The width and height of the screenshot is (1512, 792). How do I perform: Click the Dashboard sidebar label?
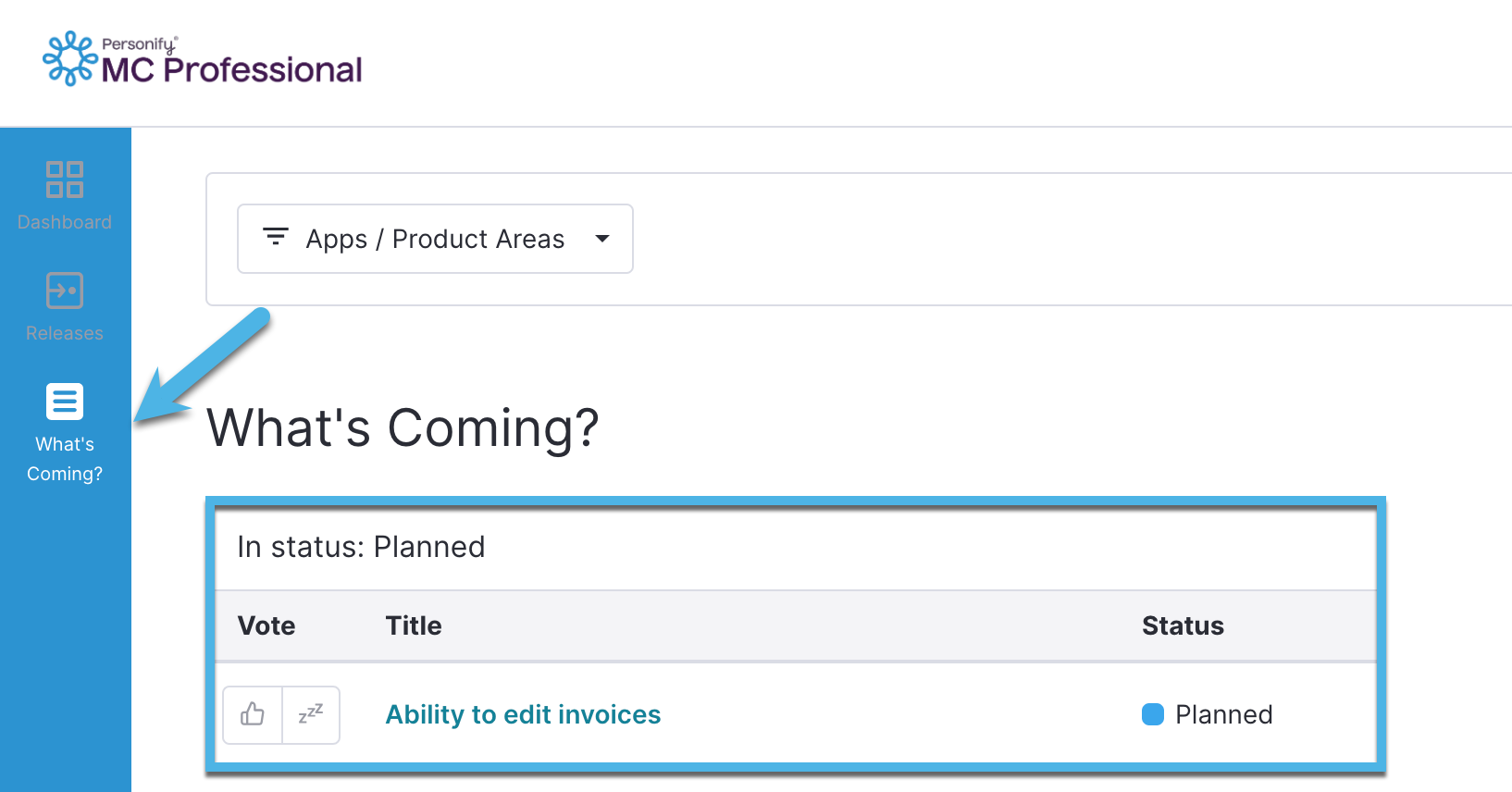[x=65, y=222]
